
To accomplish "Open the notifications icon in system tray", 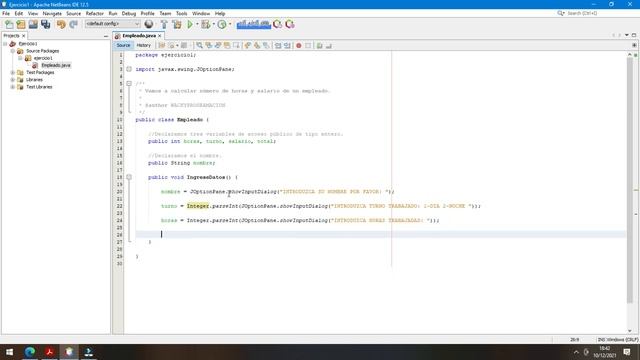I will tap(627, 352).
